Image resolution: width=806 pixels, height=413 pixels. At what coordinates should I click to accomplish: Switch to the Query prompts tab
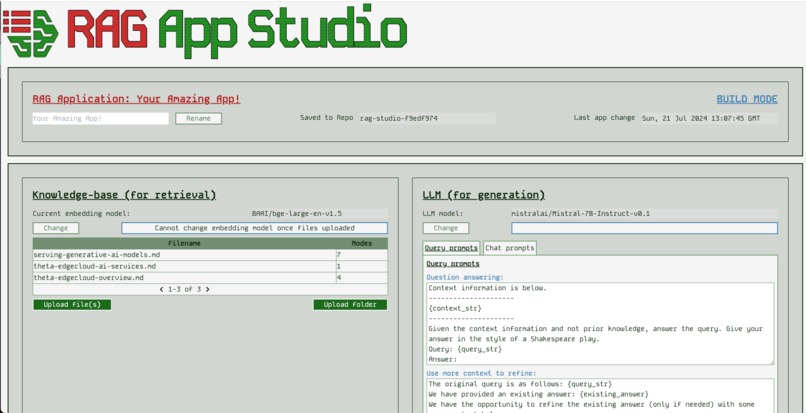coord(451,248)
